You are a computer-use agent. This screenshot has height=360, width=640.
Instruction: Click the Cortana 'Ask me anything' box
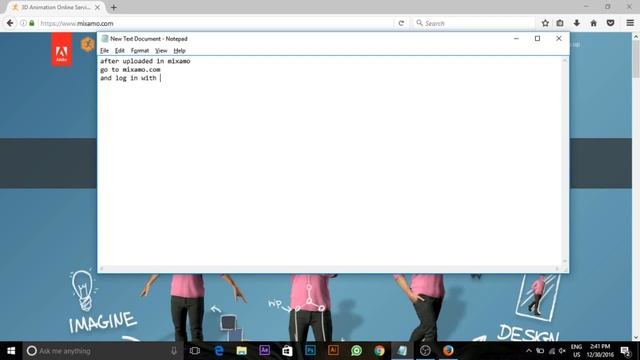102,351
